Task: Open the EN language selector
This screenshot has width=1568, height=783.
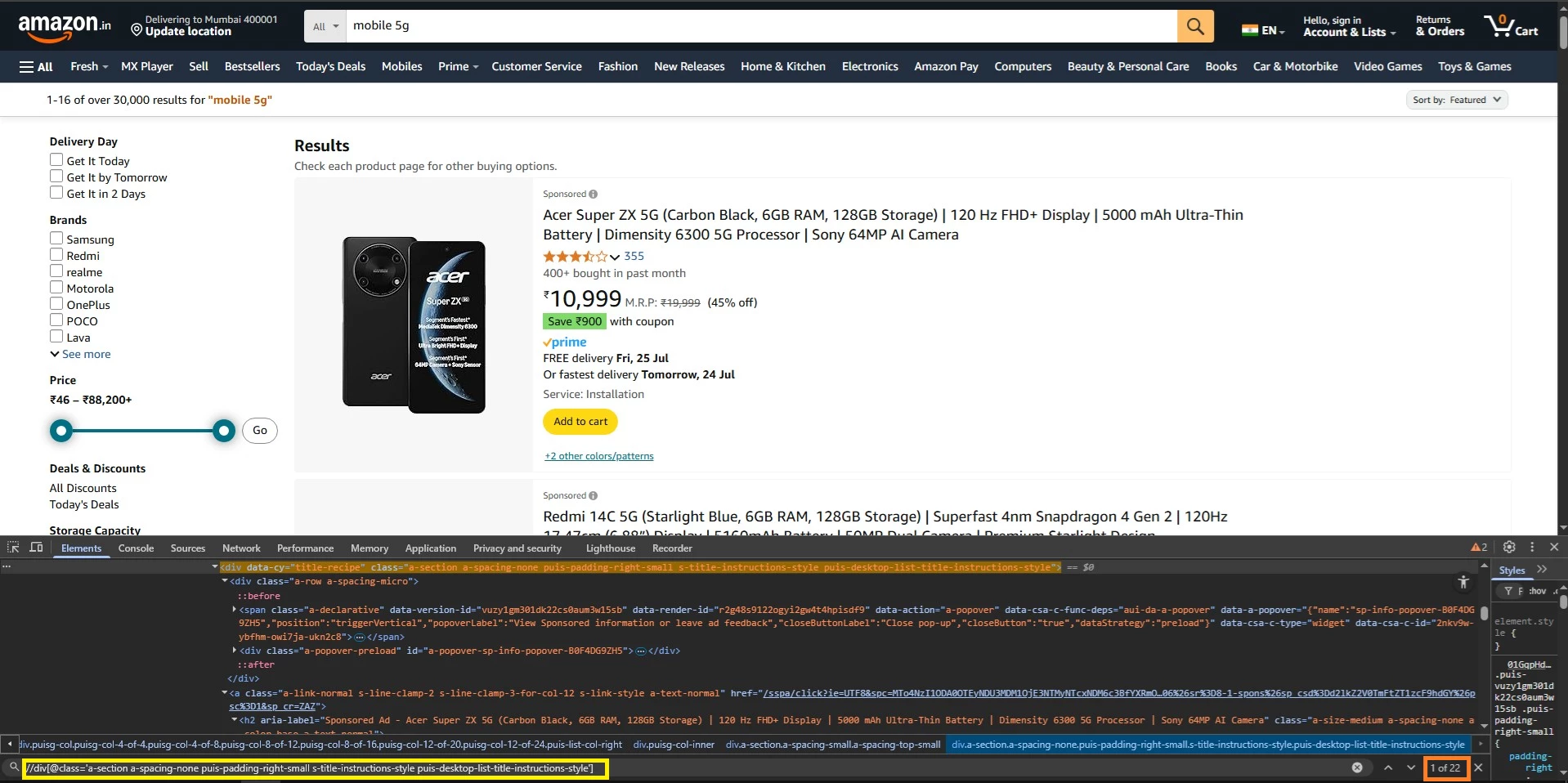Action: click(1263, 30)
